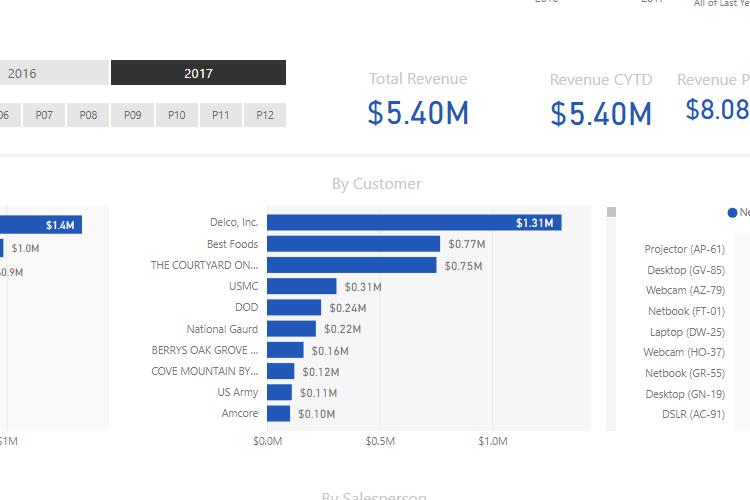
Task: Choose period P12 in the slicer
Action: tap(265, 115)
